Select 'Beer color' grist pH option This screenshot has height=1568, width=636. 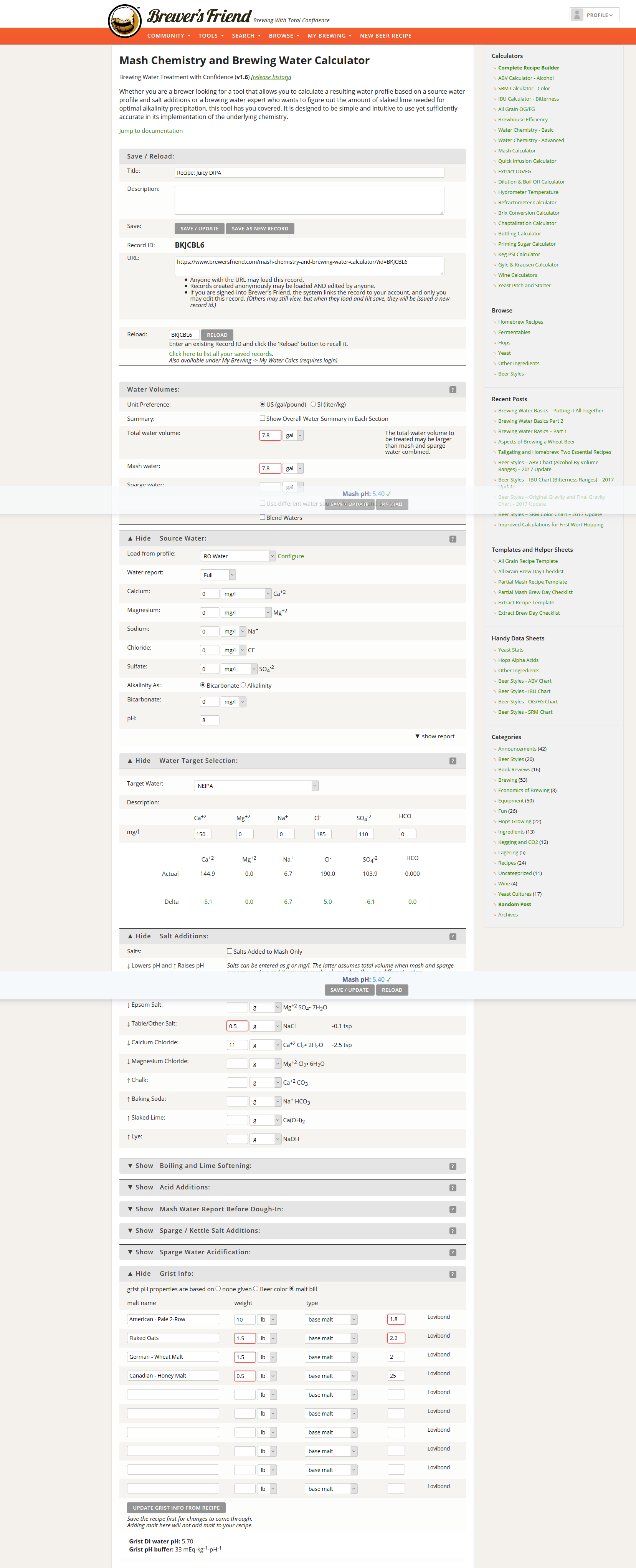[256, 1288]
